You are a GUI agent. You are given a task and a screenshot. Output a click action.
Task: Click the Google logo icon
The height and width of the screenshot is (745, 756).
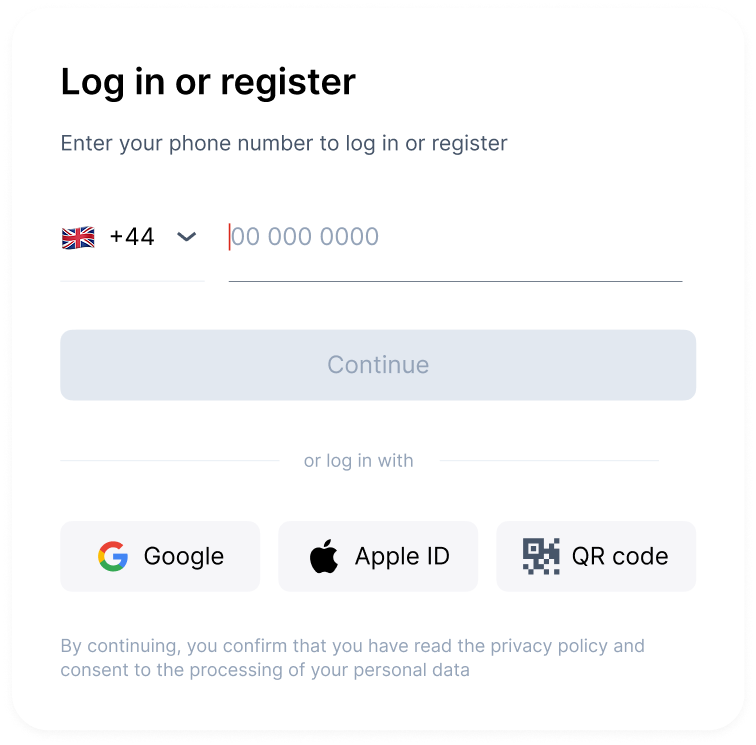tap(113, 556)
